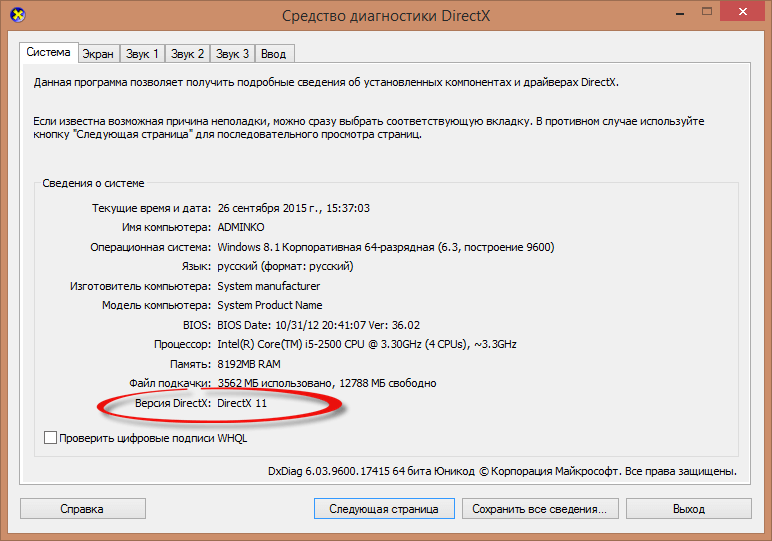Click the Справка button

coord(82,509)
